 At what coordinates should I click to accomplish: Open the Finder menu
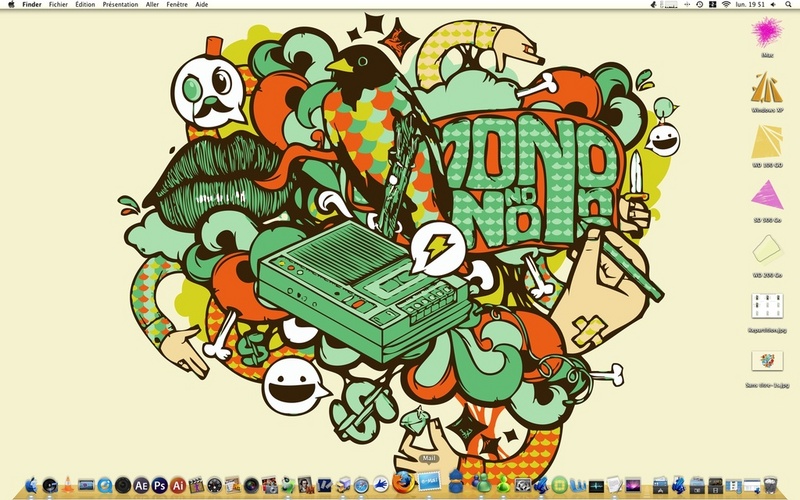32,5
